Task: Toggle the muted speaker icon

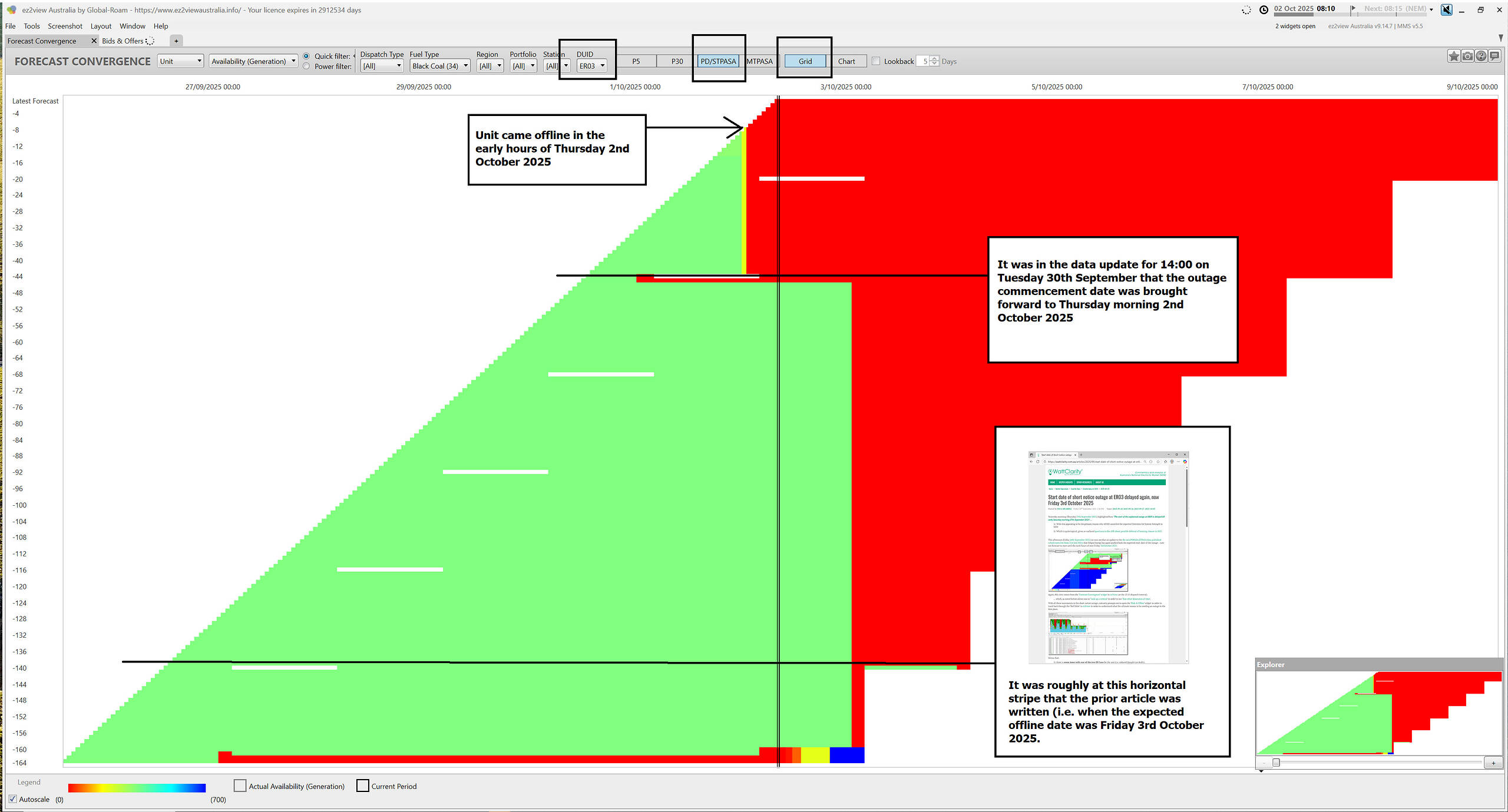Action: point(1446,9)
